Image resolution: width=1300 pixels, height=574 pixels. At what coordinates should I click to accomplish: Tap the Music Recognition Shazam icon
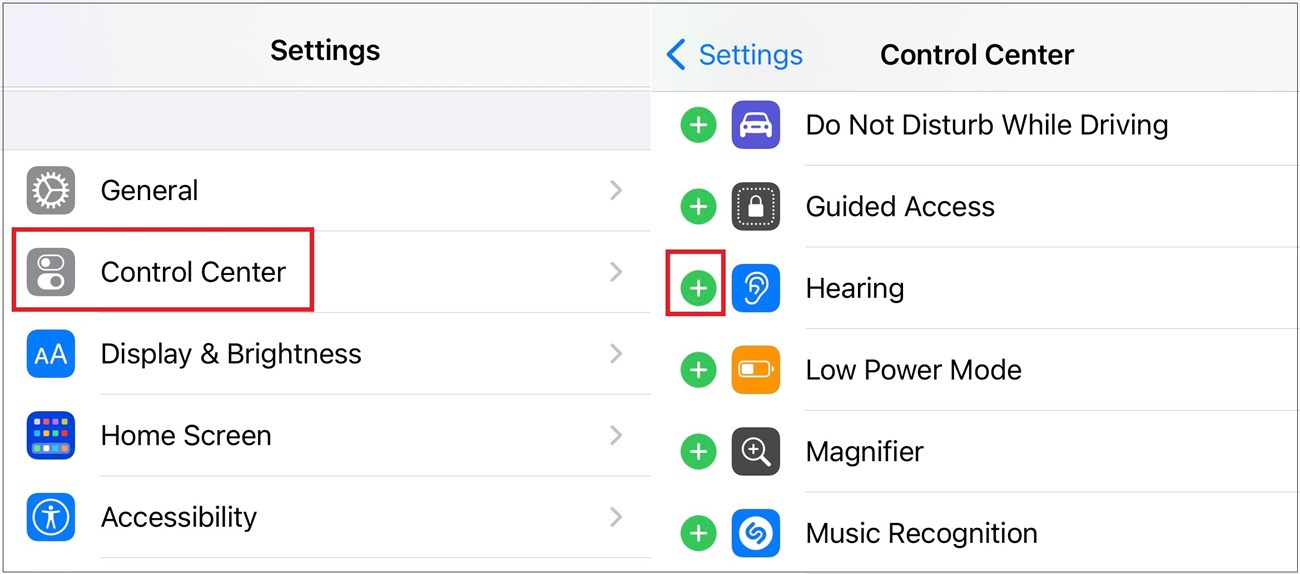pos(756,534)
